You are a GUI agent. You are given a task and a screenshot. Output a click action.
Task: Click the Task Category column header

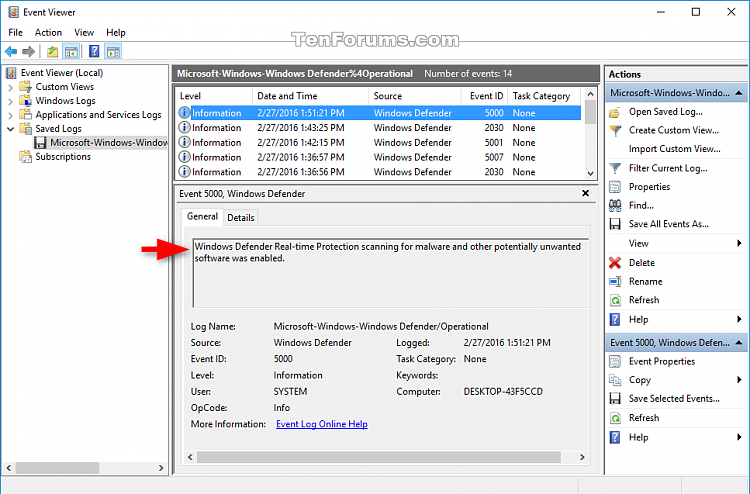[x=544, y=96]
